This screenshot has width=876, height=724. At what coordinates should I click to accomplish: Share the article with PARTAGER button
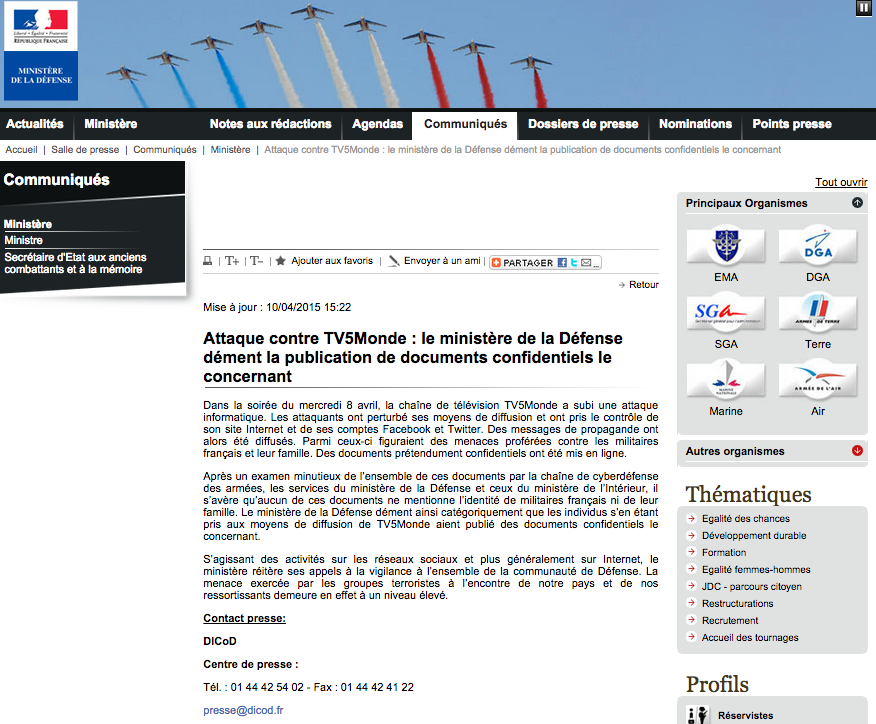tap(545, 263)
